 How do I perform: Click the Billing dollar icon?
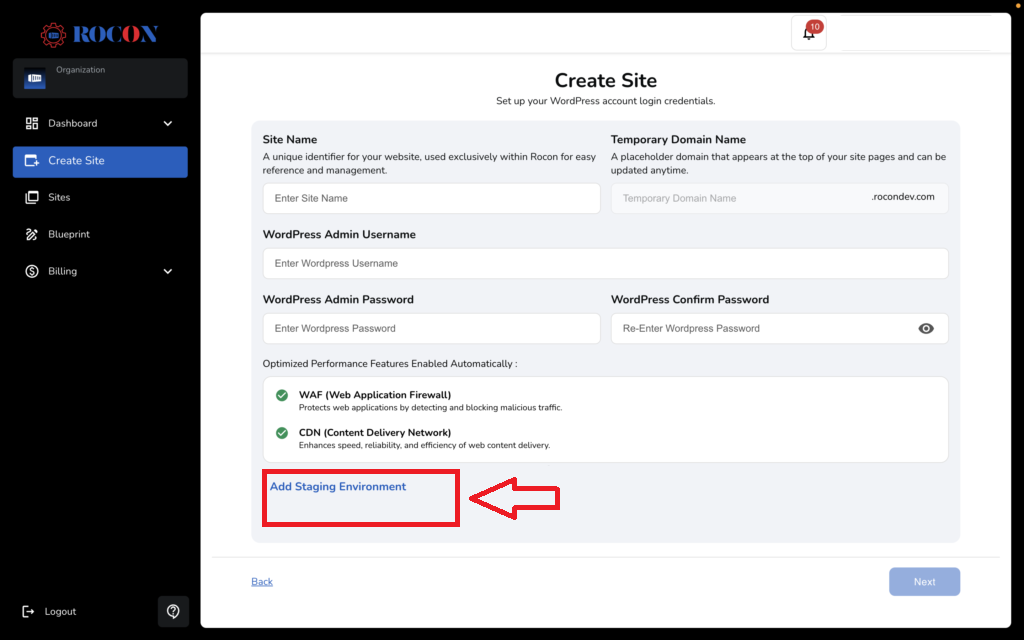coord(31,271)
